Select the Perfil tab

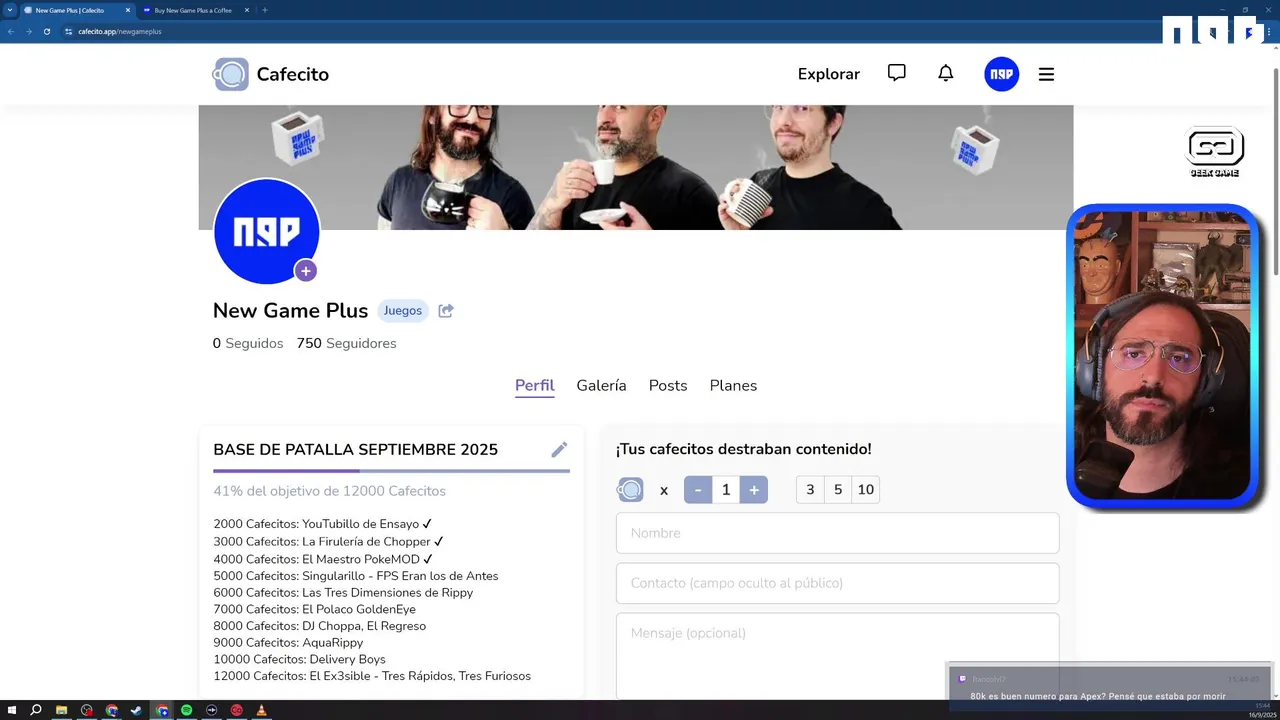tap(535, 385)
